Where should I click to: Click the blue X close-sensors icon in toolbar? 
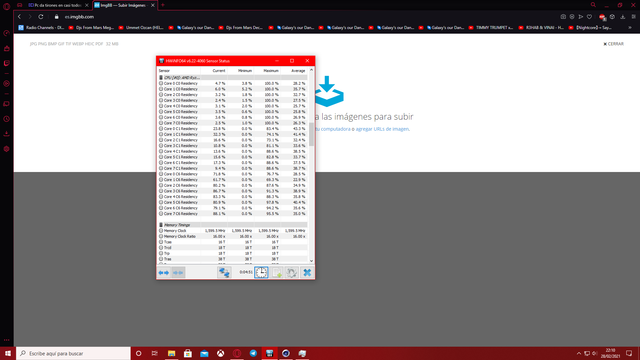[307, 273]
